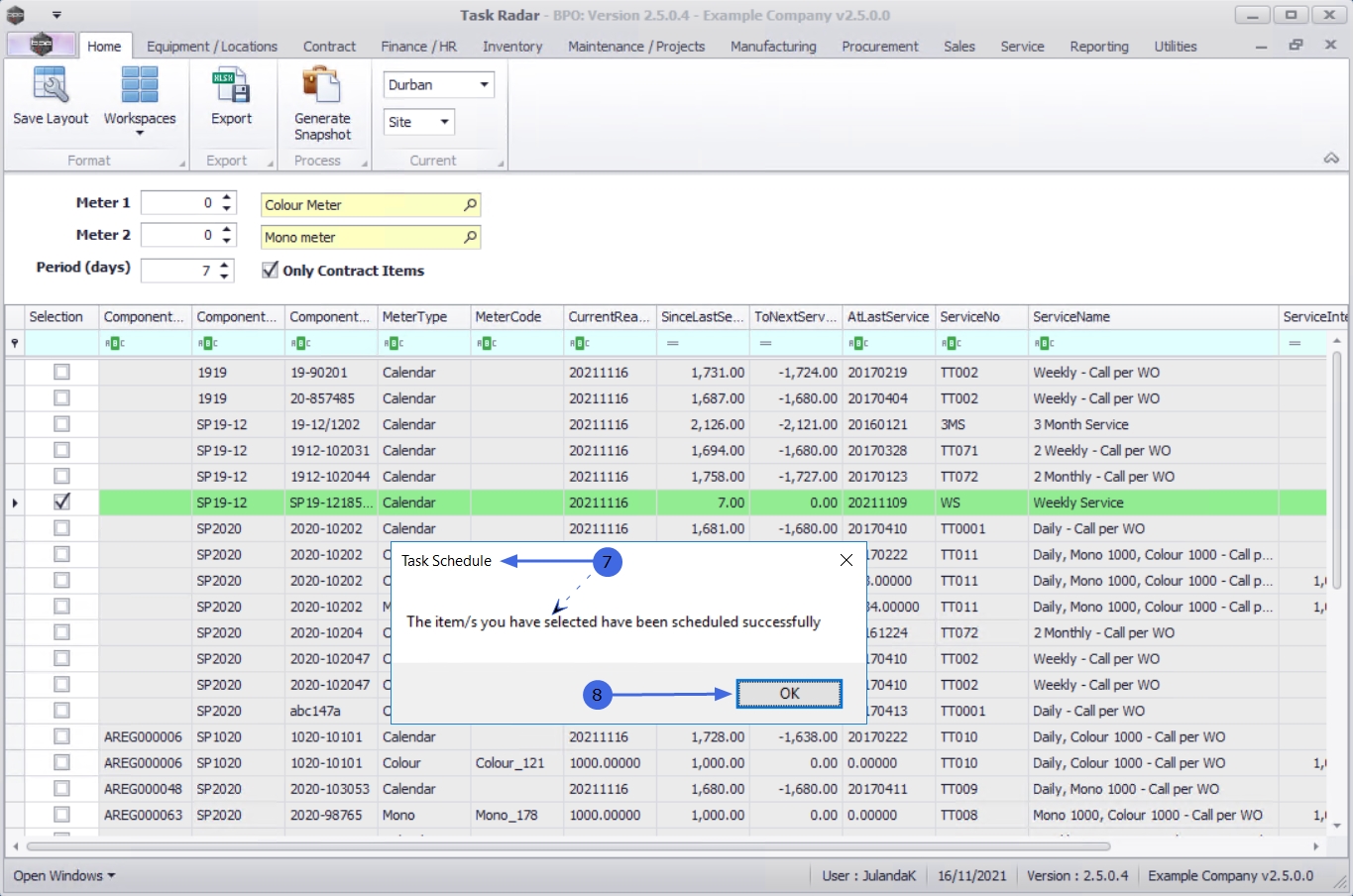Click the Generate Snapshot icon
This screenshot has height=896, width=1353.
(x=321, y=87)
